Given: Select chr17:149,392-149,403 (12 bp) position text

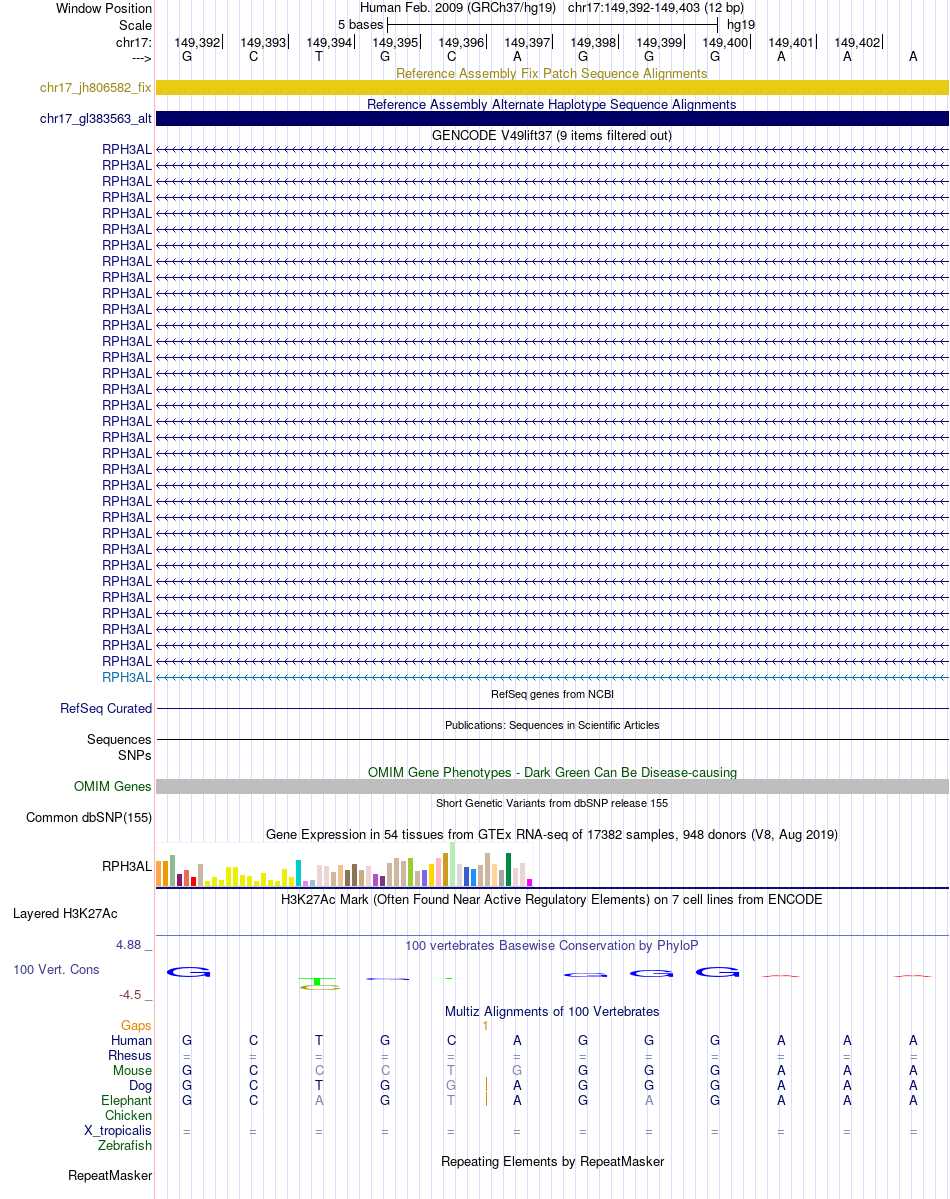Looking at the screenshot, I should [656, 8].
